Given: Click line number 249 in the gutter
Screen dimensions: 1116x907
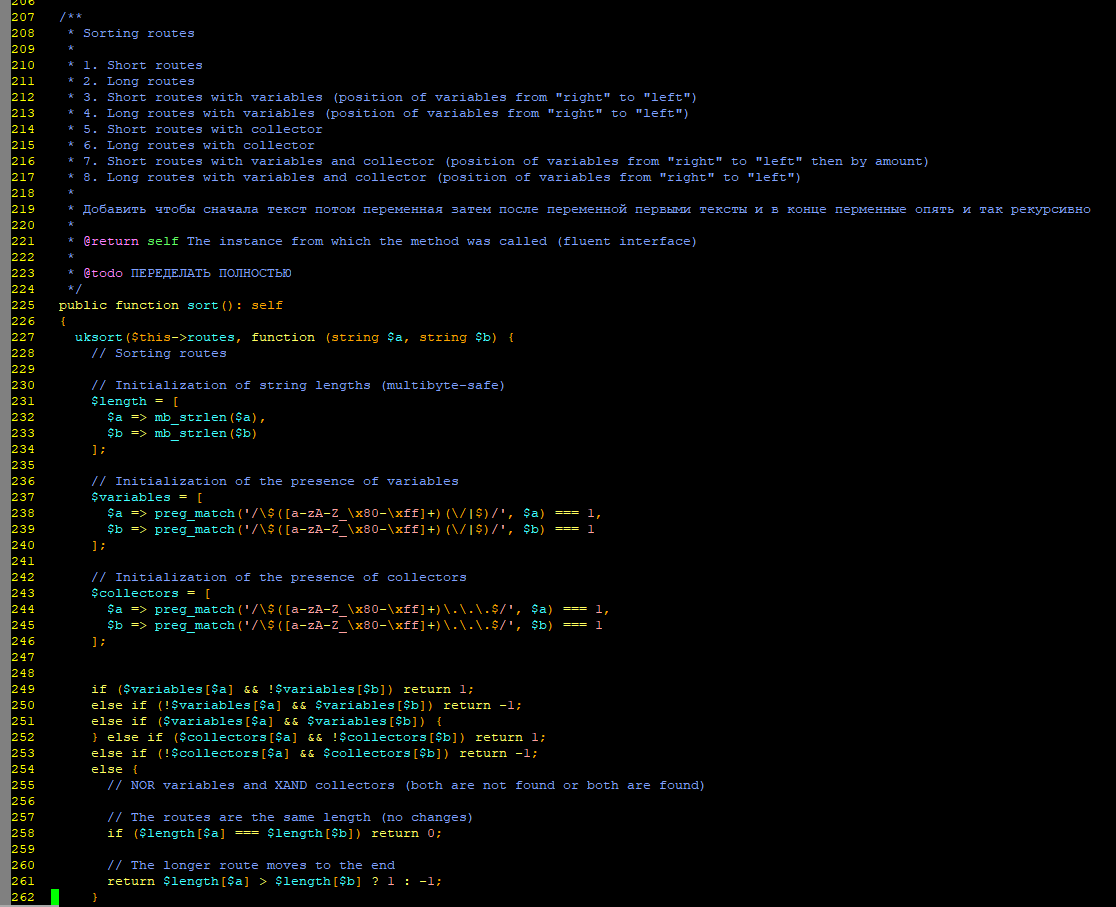Looking at the screenshot, I should (22, 689).
